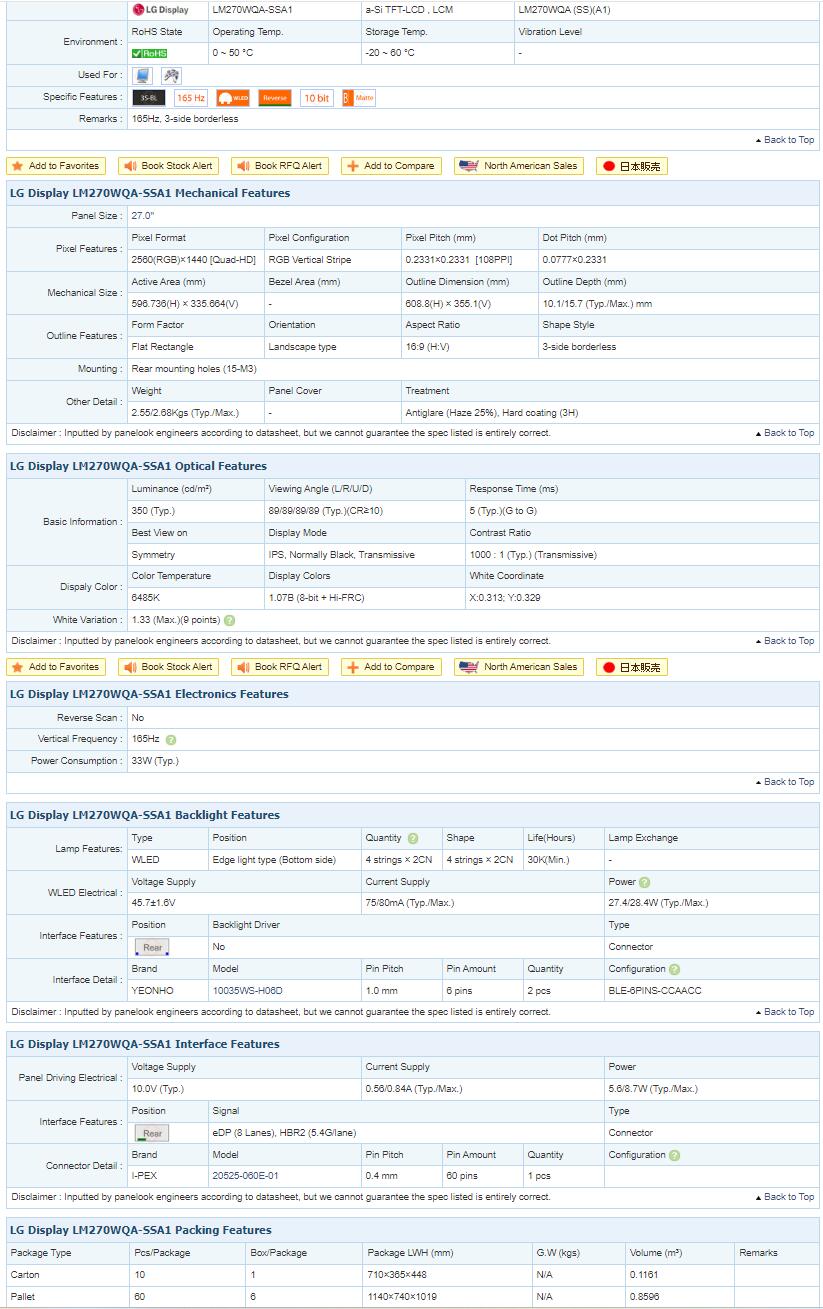The width and height of the screenshot is (823, 1309).
Task: Open Configuration help icon in Backlight Features
Action: point(675,969)
